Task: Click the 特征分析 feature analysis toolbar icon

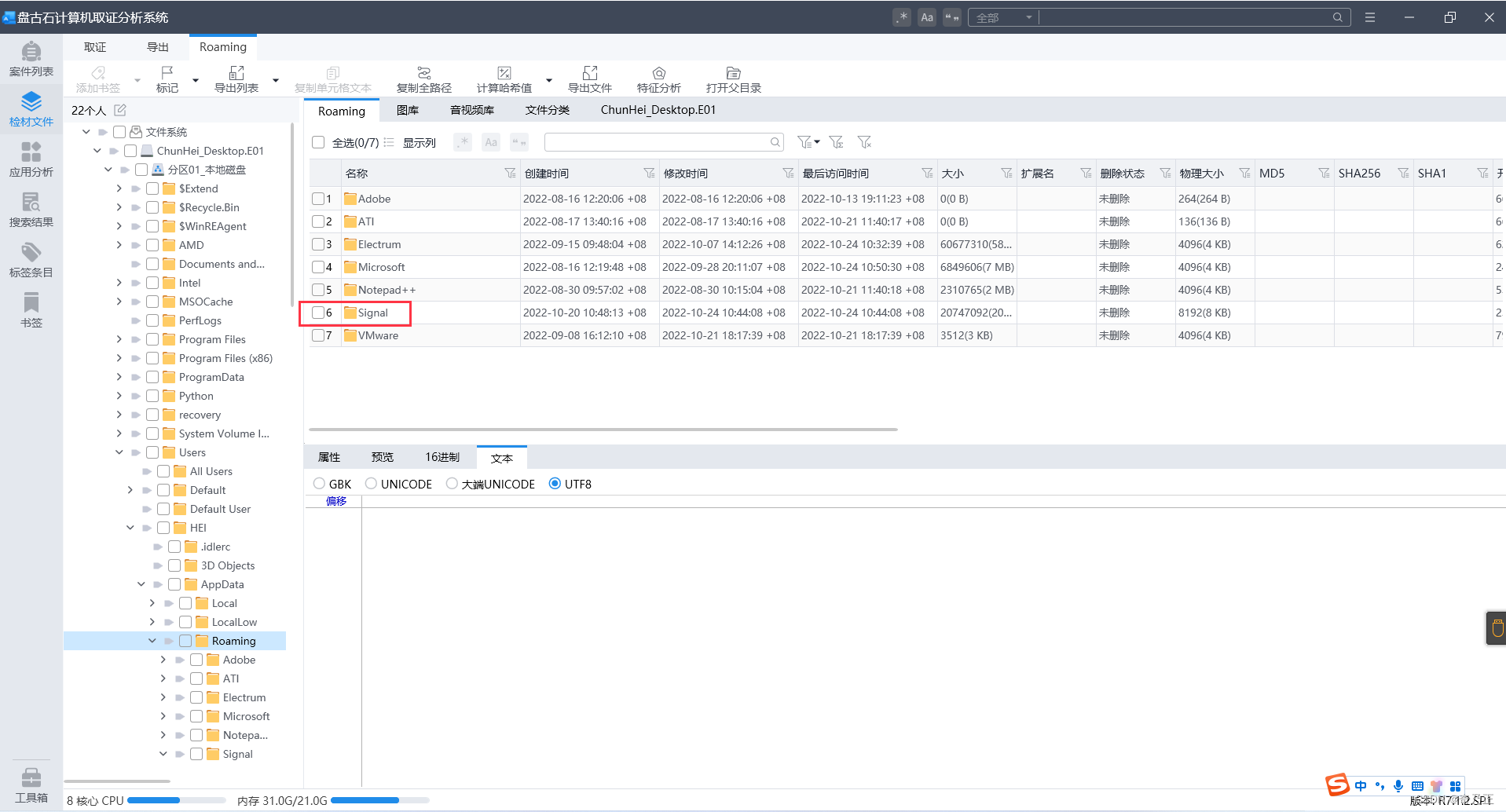Action: pyautogui.click(x=659, y=79)
